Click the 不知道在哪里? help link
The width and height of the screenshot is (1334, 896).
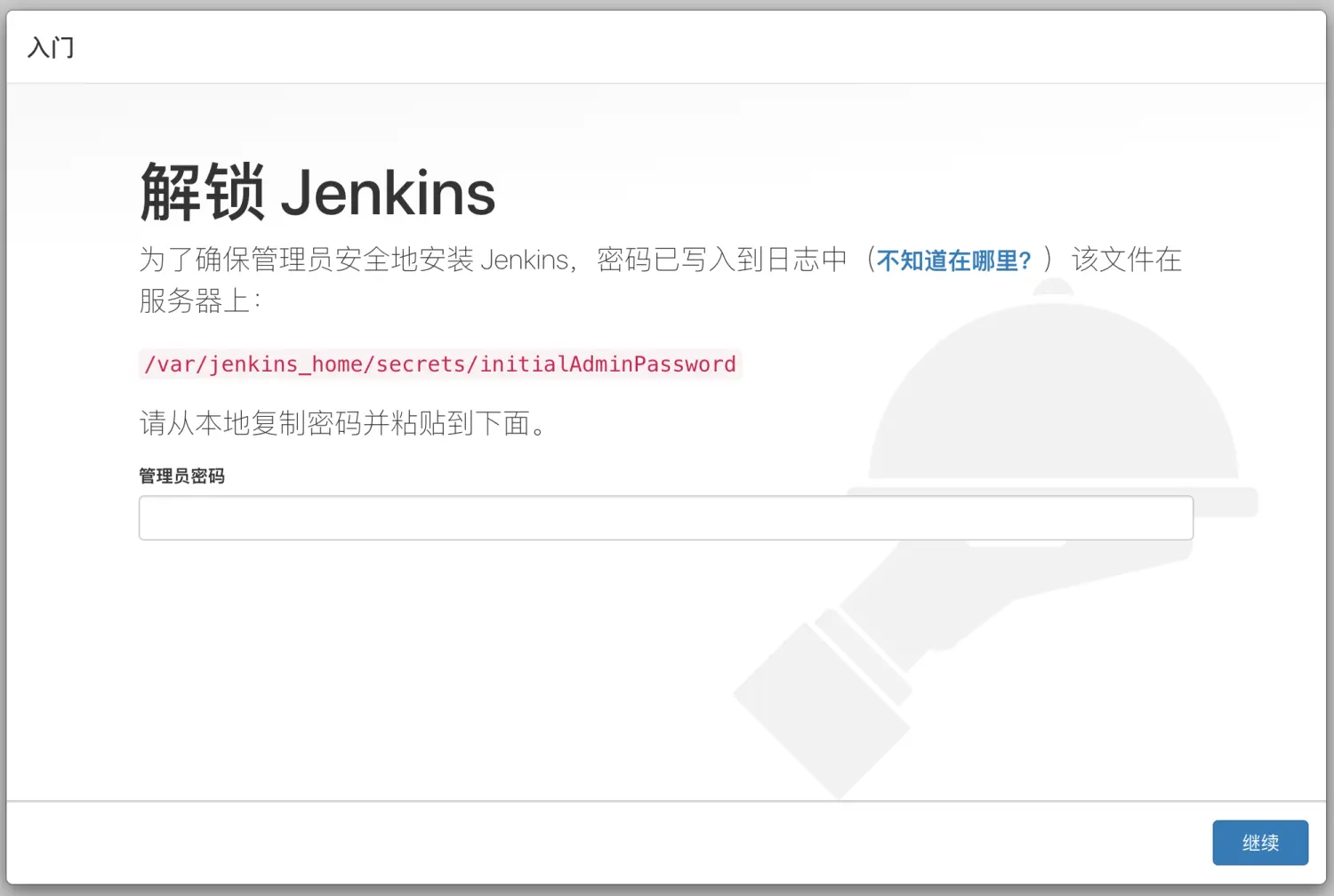pyautogui.click(x=953, y=260)
